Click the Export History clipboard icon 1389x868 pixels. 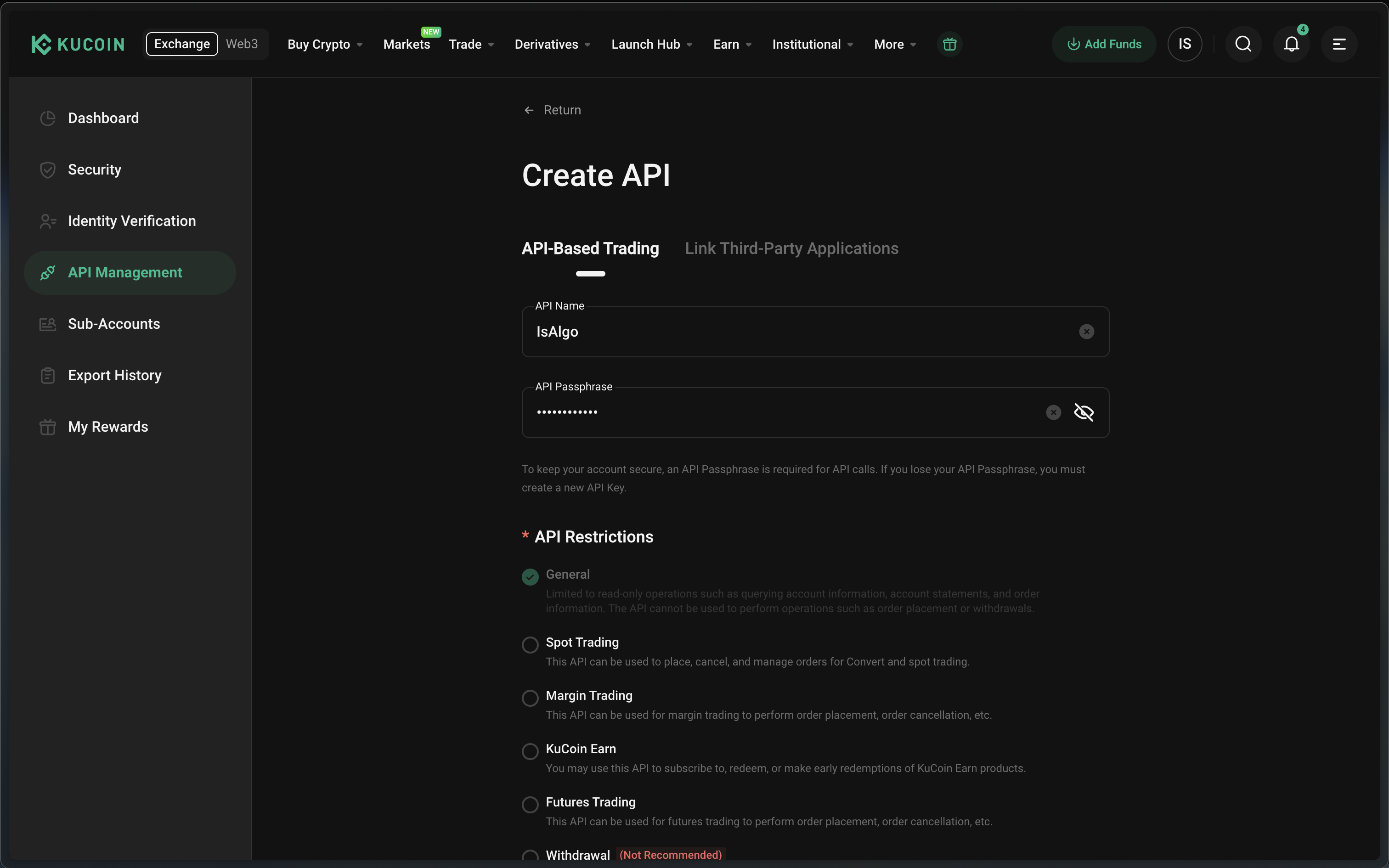pos(48,376)
